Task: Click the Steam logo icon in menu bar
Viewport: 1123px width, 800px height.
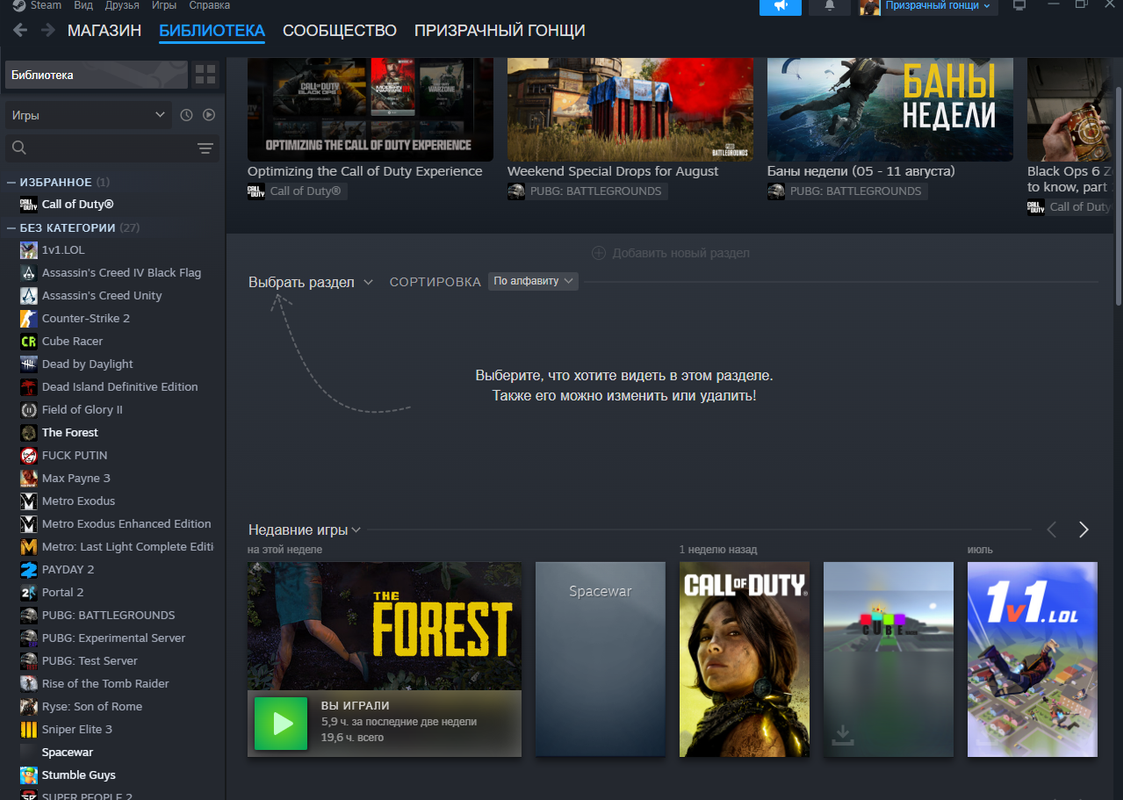Action: point(19,5)
